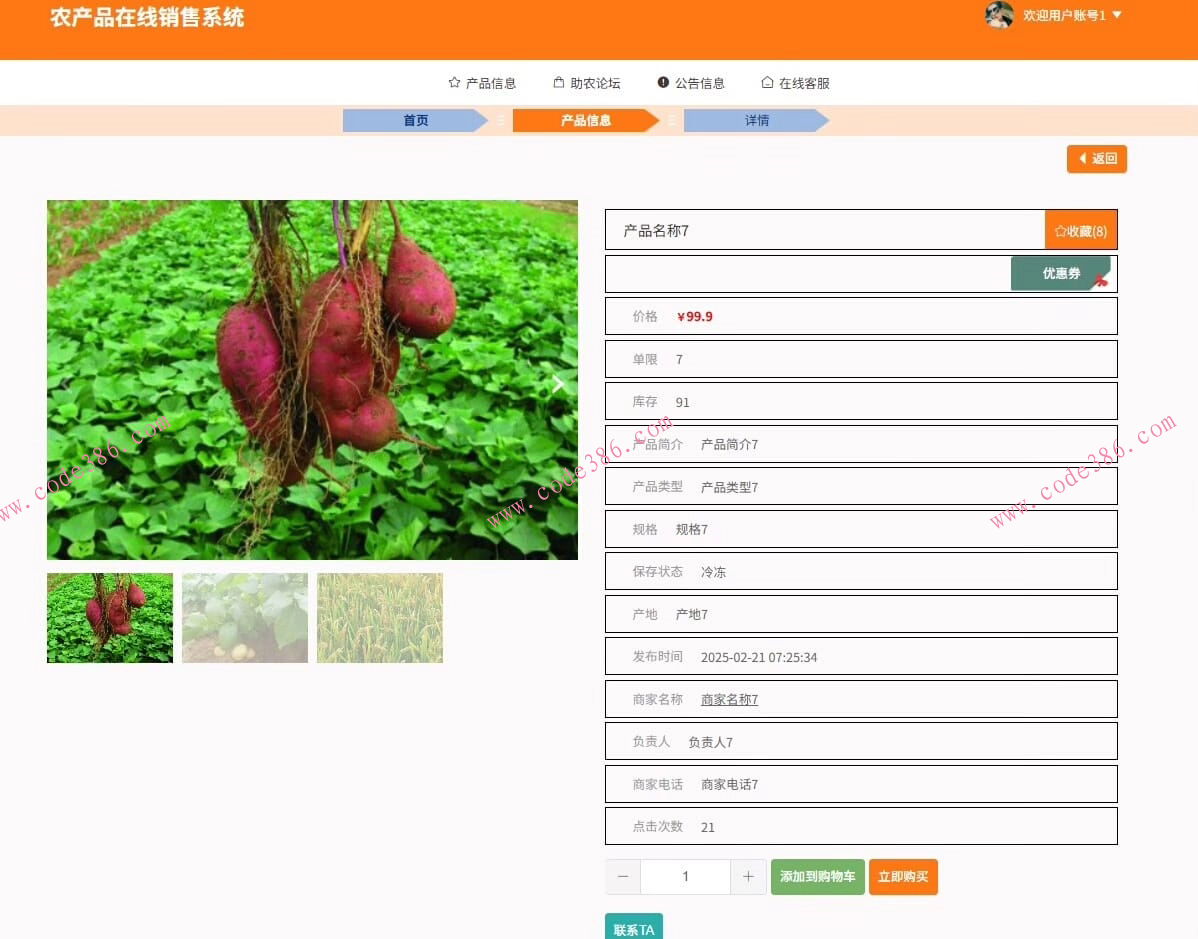Viewport: 1198px width, 939px height.
Task: Click the home icon beside 在线客服
Action: coord(767,83)
